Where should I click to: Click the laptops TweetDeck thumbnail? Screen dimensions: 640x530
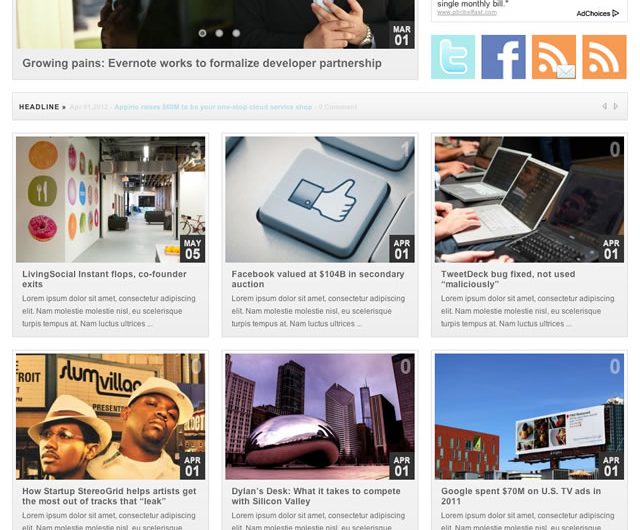[529, 199]
